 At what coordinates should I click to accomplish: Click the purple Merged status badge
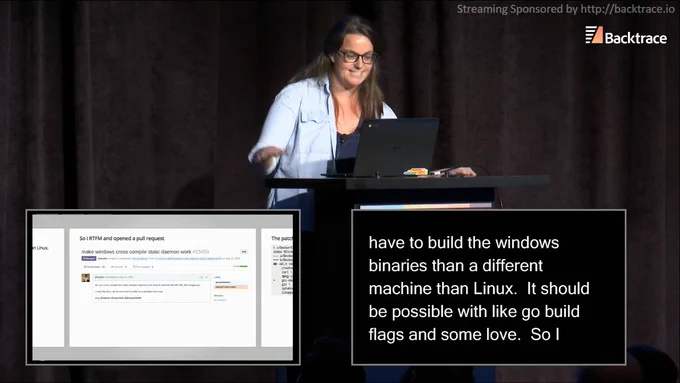tap(89, 259)
